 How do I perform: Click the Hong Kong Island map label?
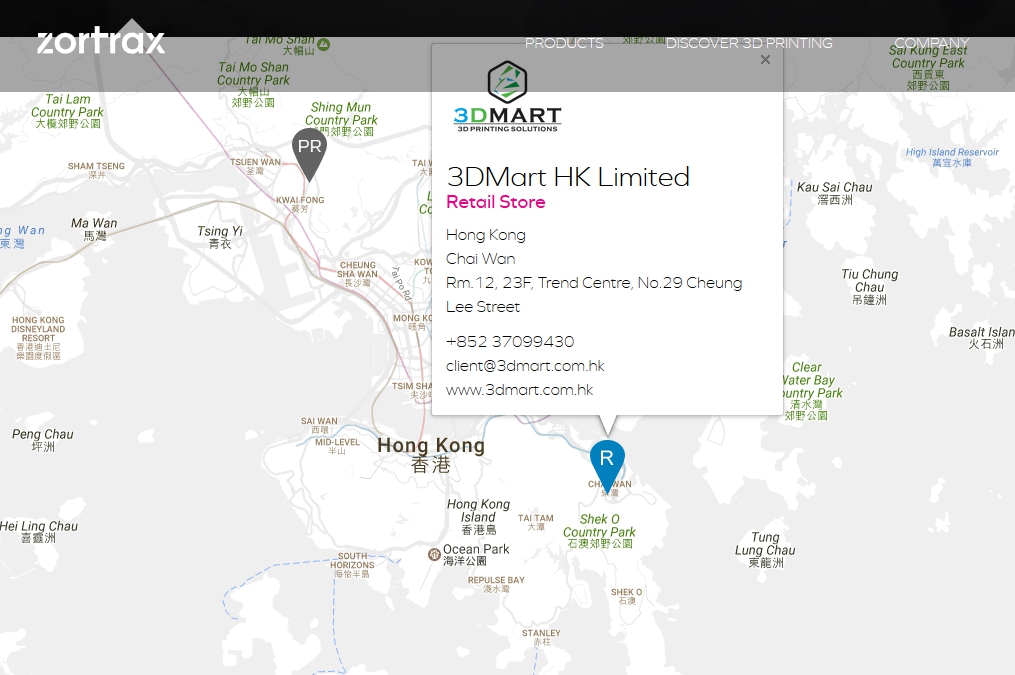click(x=478, y=517)
